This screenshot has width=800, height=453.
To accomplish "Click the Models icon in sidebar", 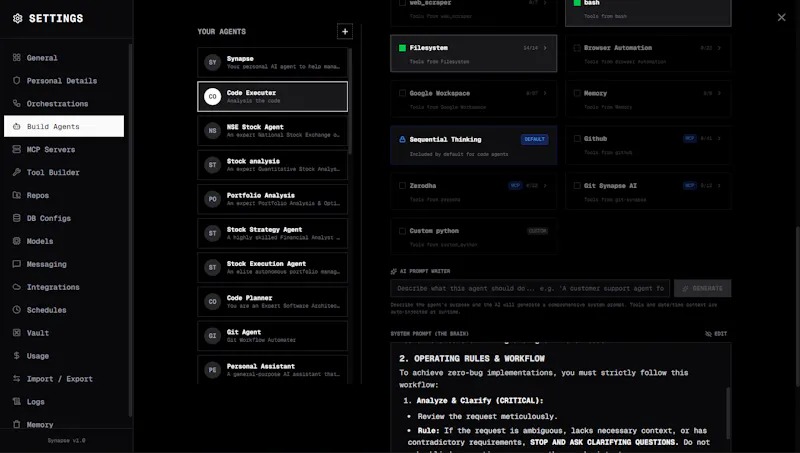I will tap(16, 241).
